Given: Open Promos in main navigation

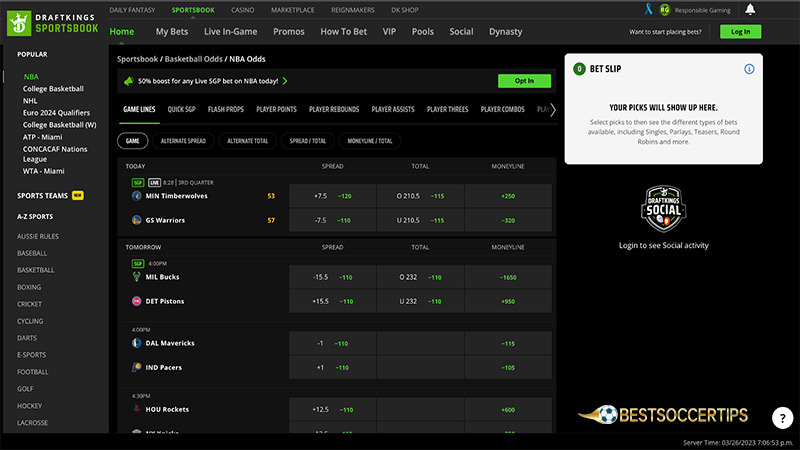Looking at the screenshot, I should tap(289, 32).
